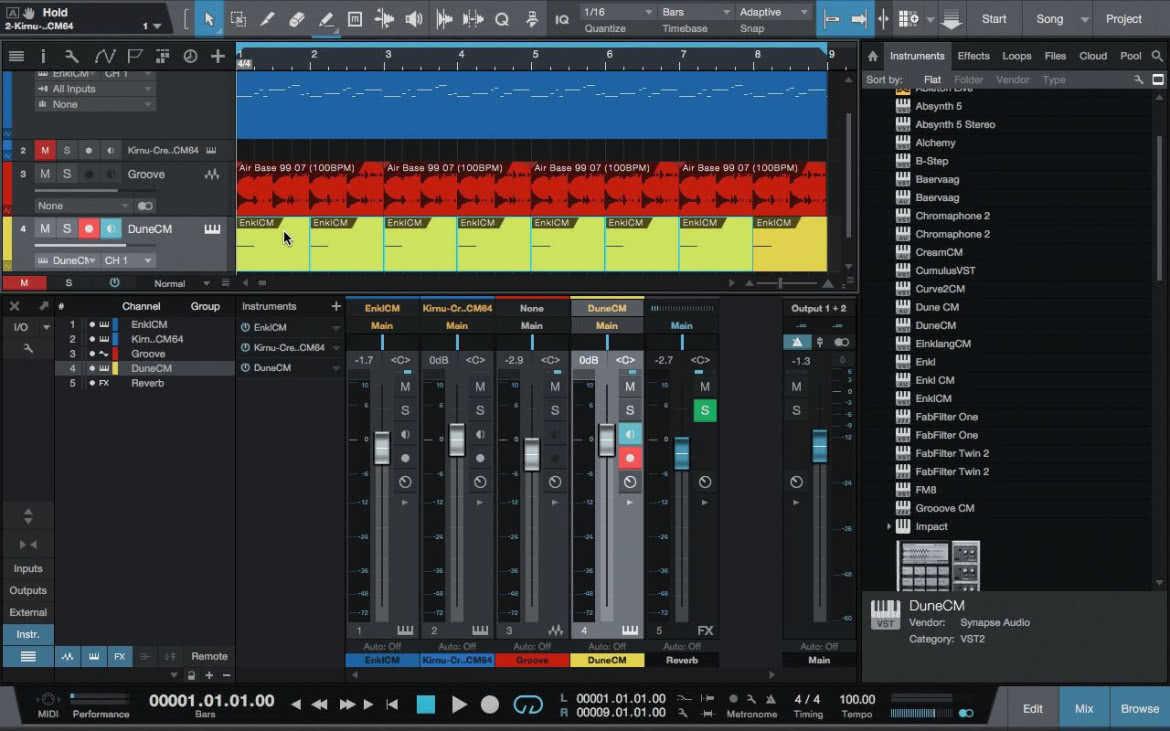This screenshot has height=731, width=1170.
Task: Click the Quantize Q icon
Action: [x=501, y=19]
